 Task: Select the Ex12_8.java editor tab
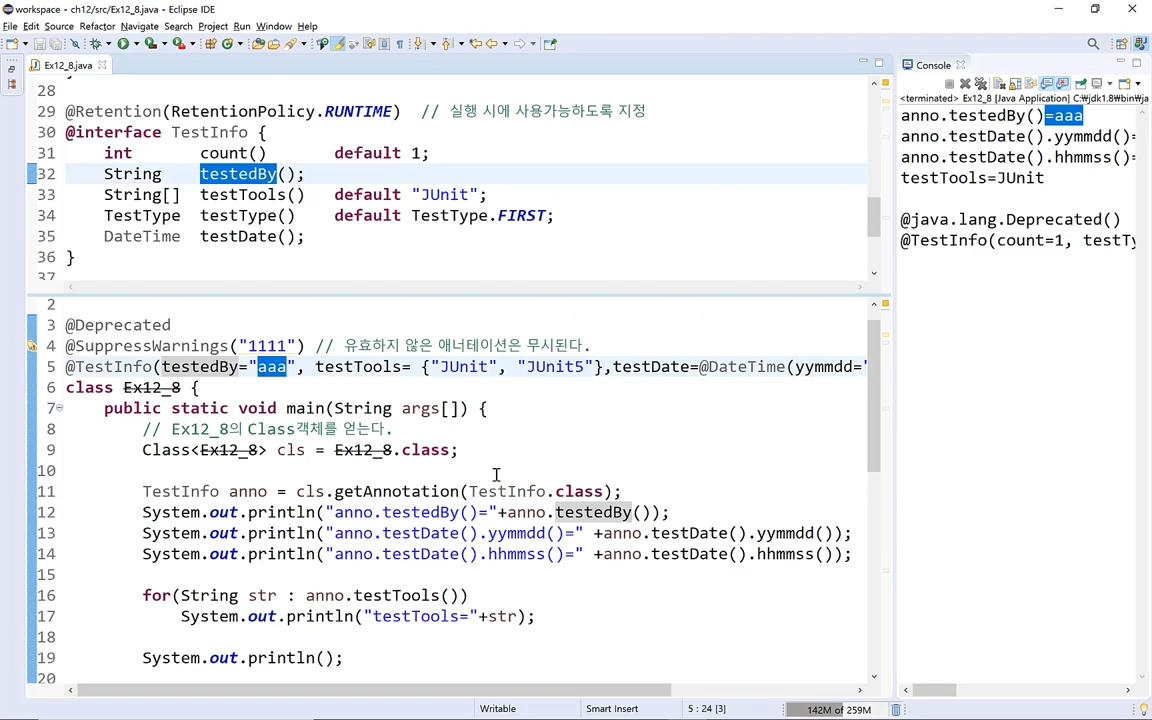pyautogui.click(x=68, y=65)
